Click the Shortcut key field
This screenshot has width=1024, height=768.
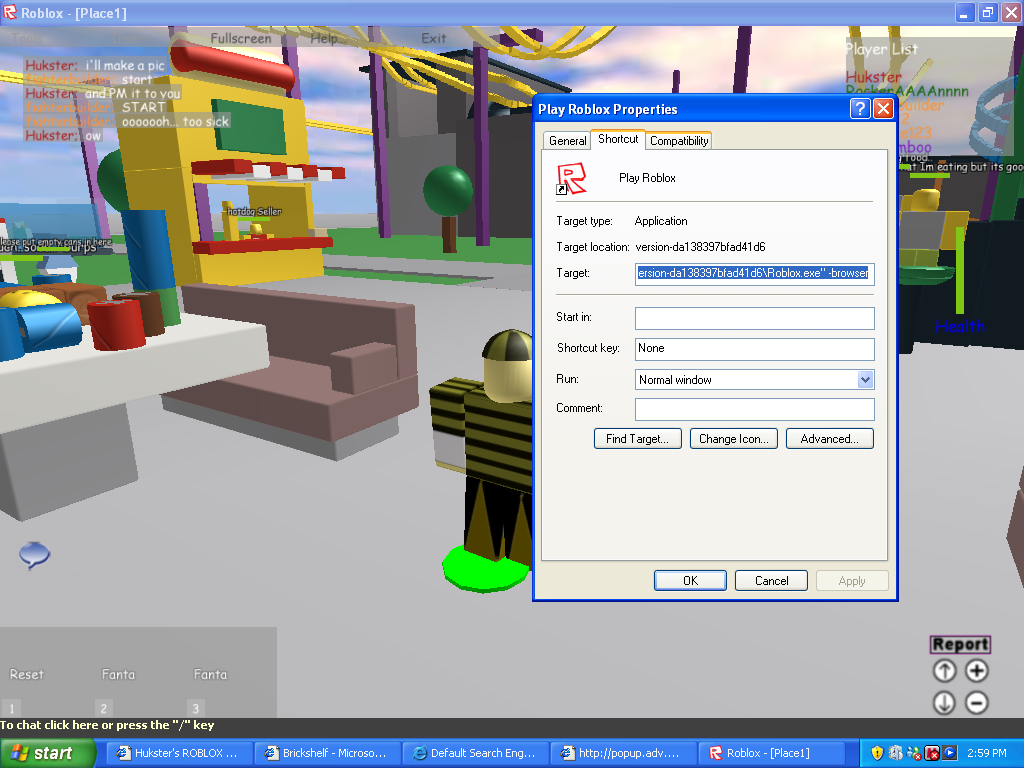[754, 349]
